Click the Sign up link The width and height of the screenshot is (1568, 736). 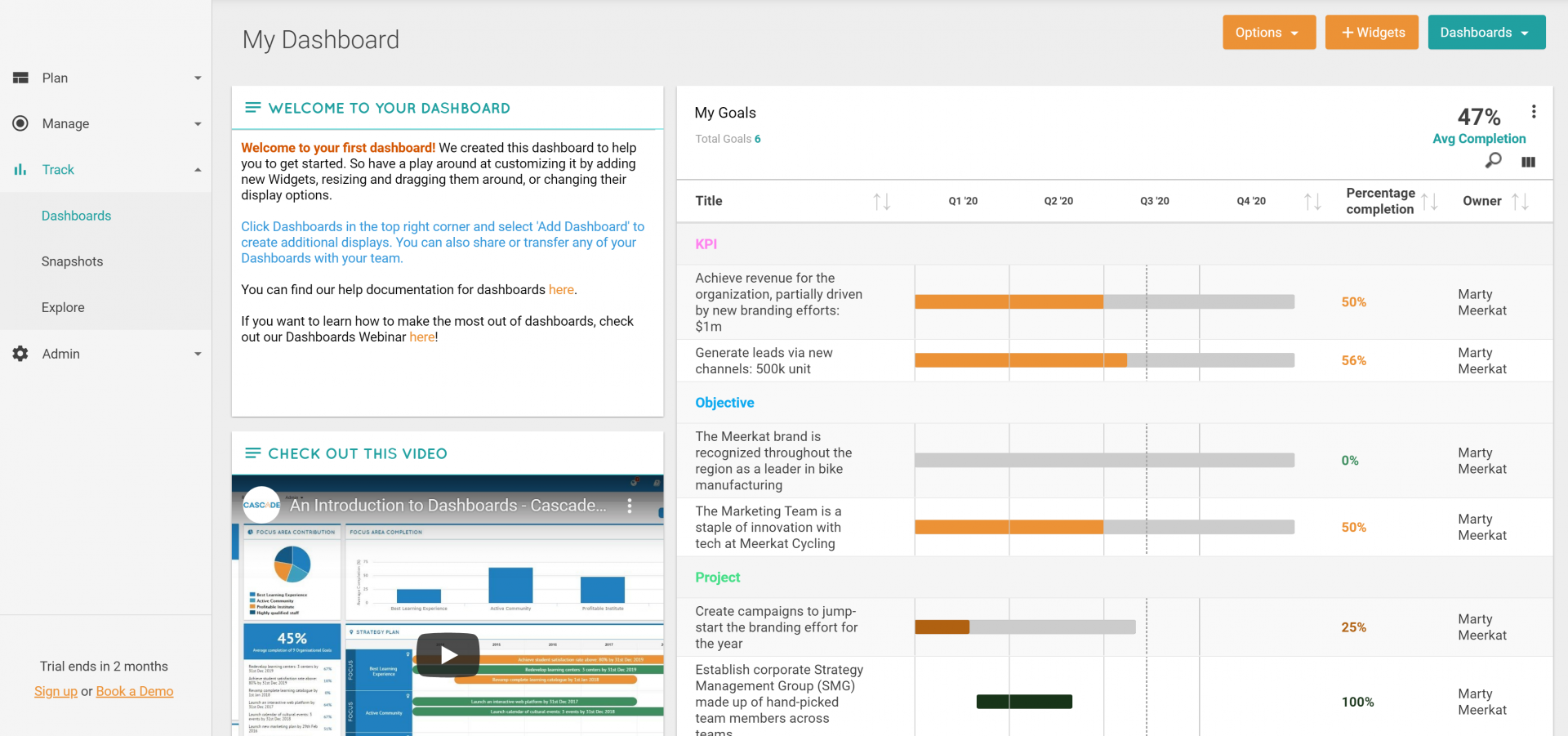click(x=56, y=691)
